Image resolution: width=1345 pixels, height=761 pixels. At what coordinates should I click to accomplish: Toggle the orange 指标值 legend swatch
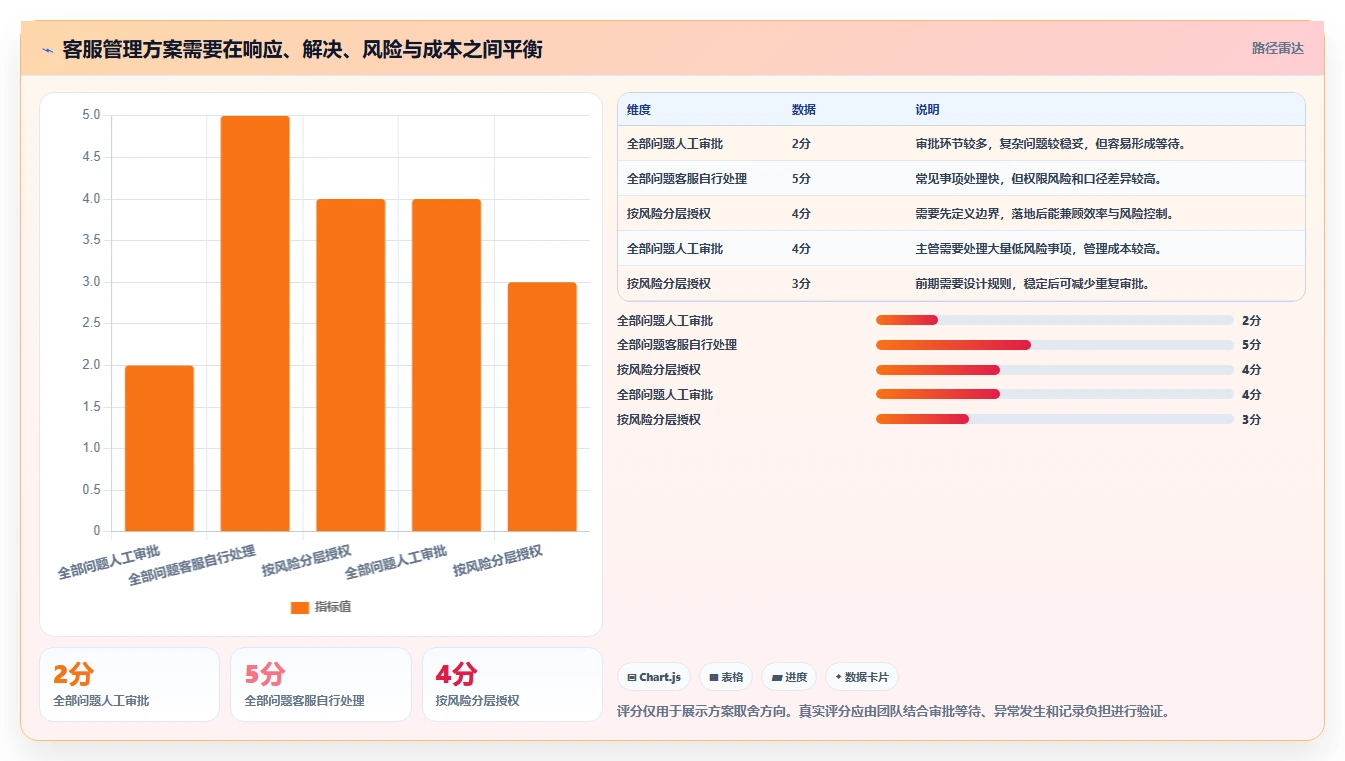[300, 607]
